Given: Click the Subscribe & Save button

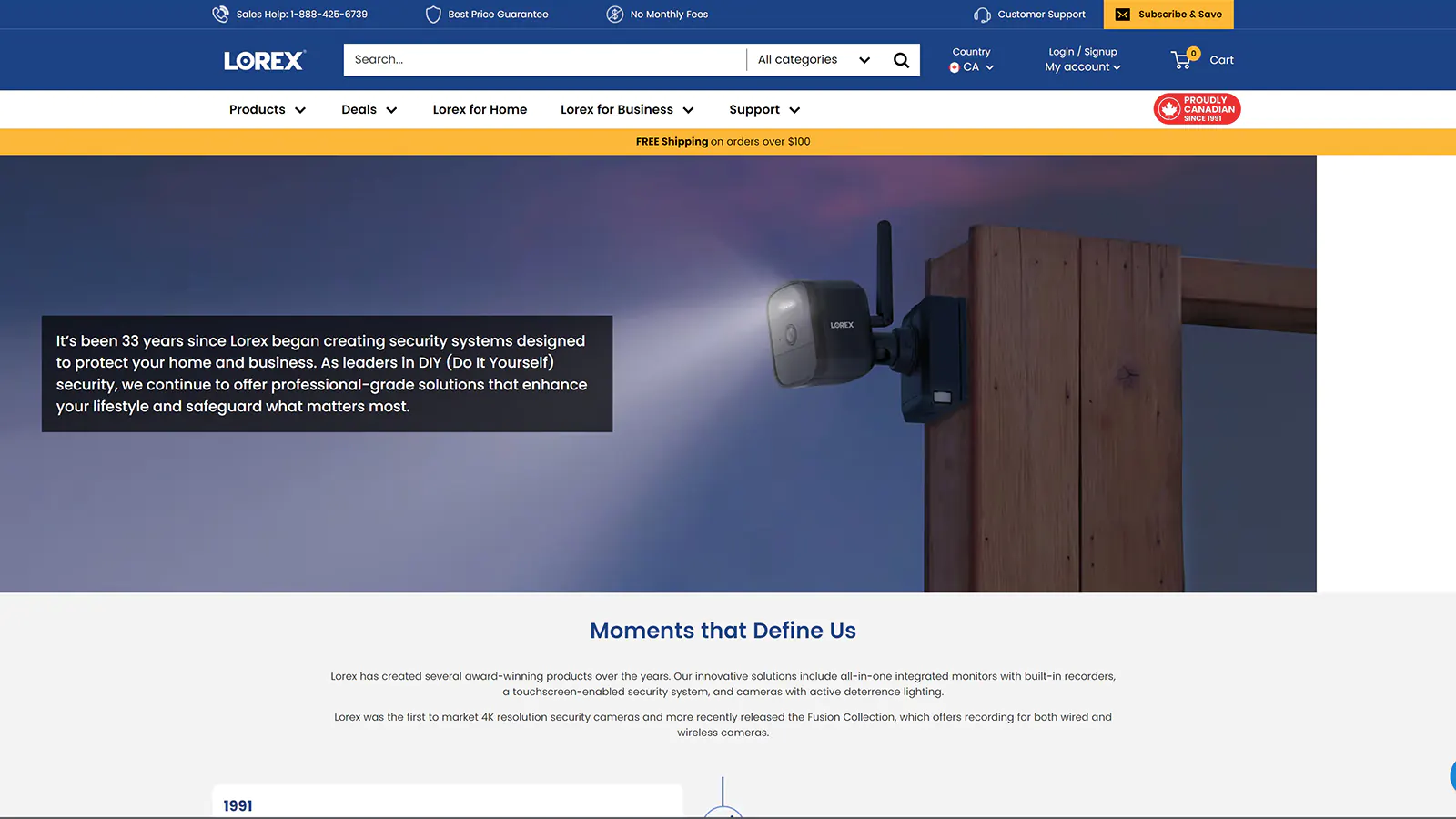Looking at the screenshot, I should click(x=1168, y=15).
